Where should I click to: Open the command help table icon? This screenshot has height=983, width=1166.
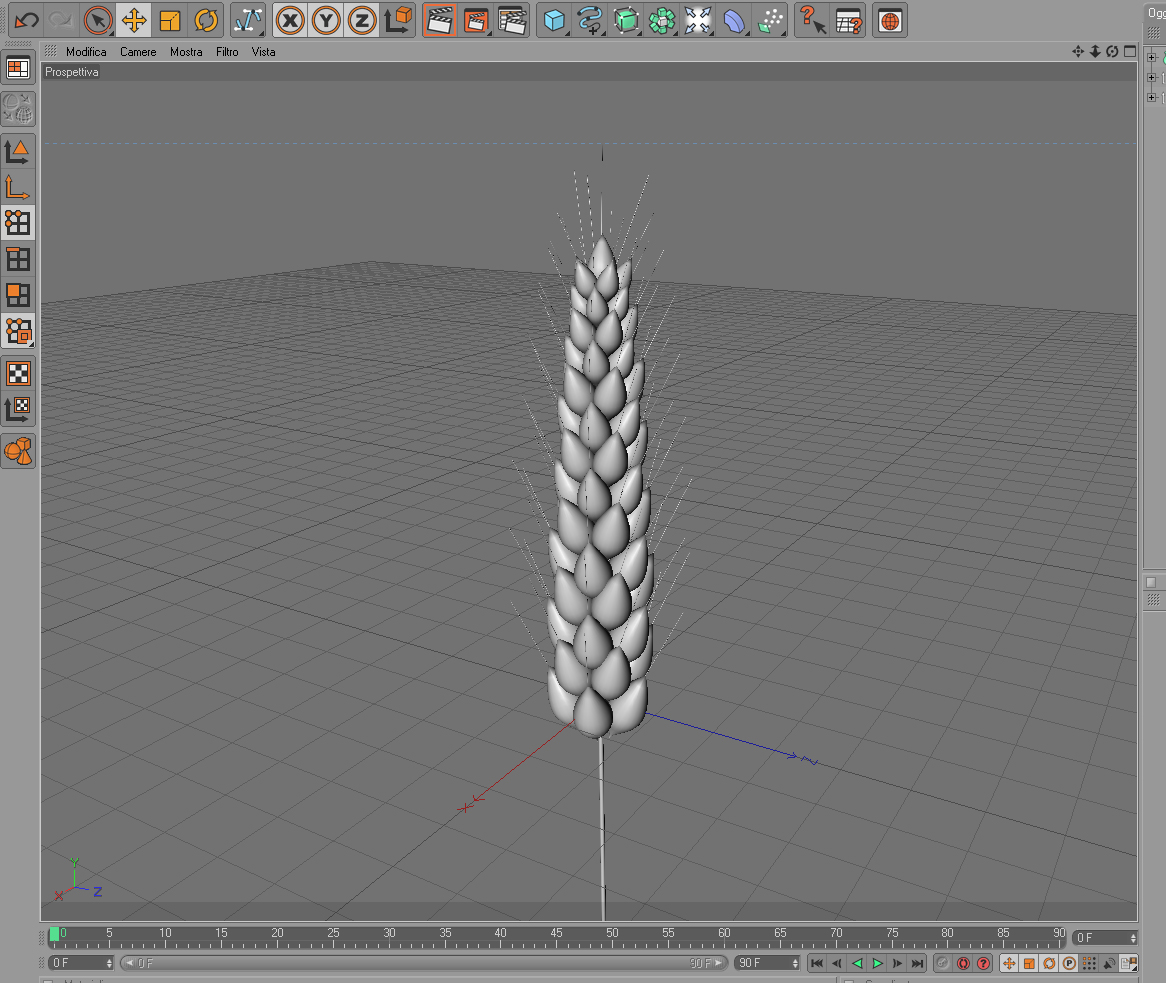pos(848,20)
